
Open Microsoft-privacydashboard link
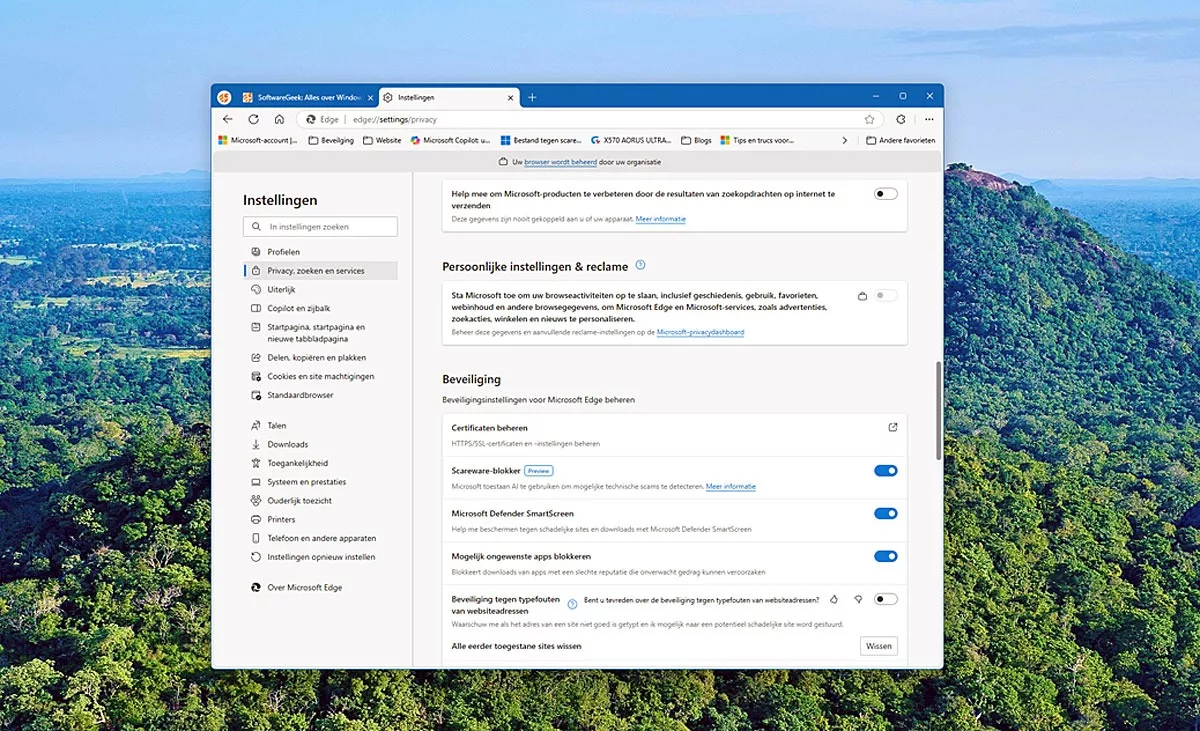pyautogui.click(x=700, y=332)
